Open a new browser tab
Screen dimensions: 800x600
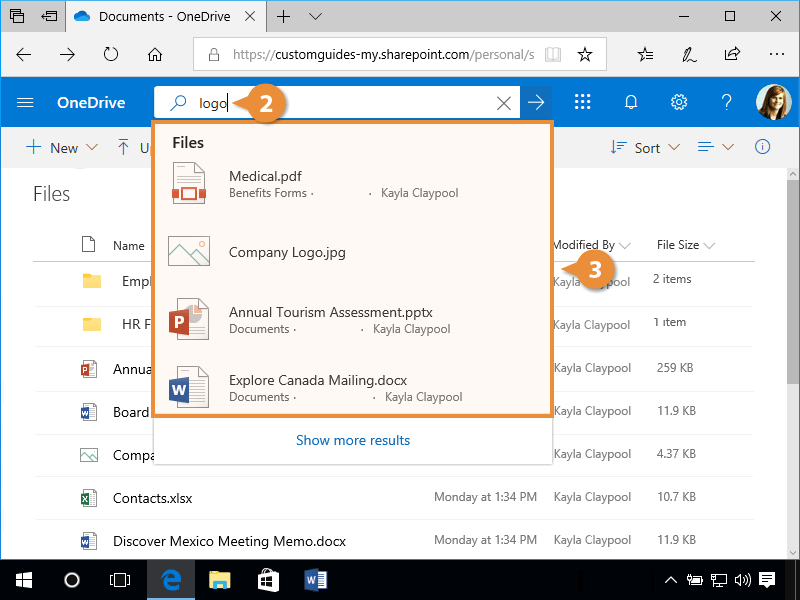coord(283,16)
